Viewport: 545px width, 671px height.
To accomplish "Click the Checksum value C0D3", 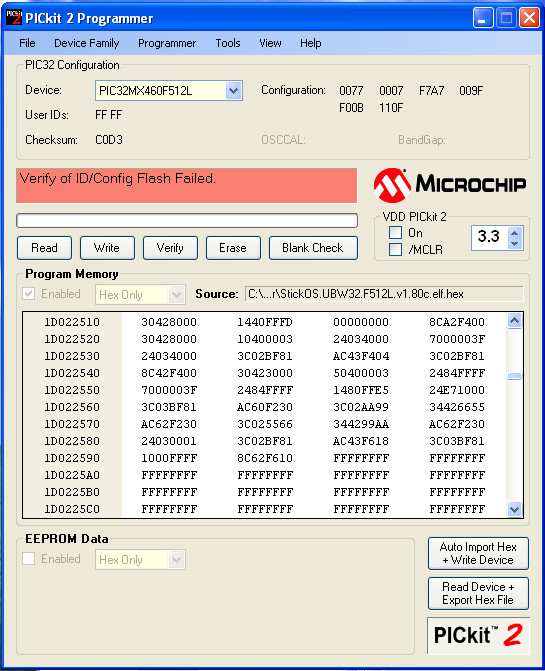I will point(109,140).
